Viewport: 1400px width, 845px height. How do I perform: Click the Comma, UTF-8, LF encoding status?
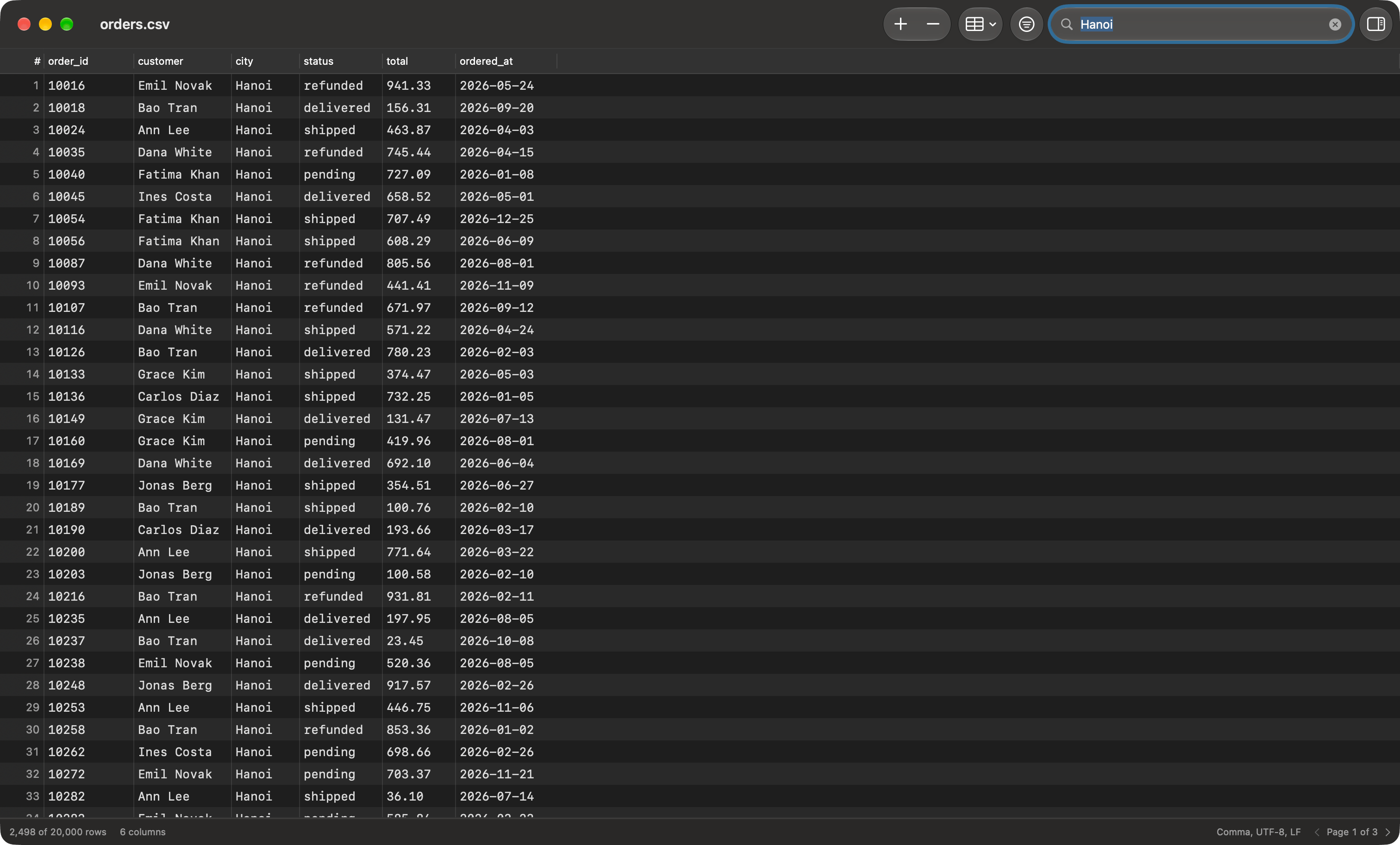tap(1258, 832)
